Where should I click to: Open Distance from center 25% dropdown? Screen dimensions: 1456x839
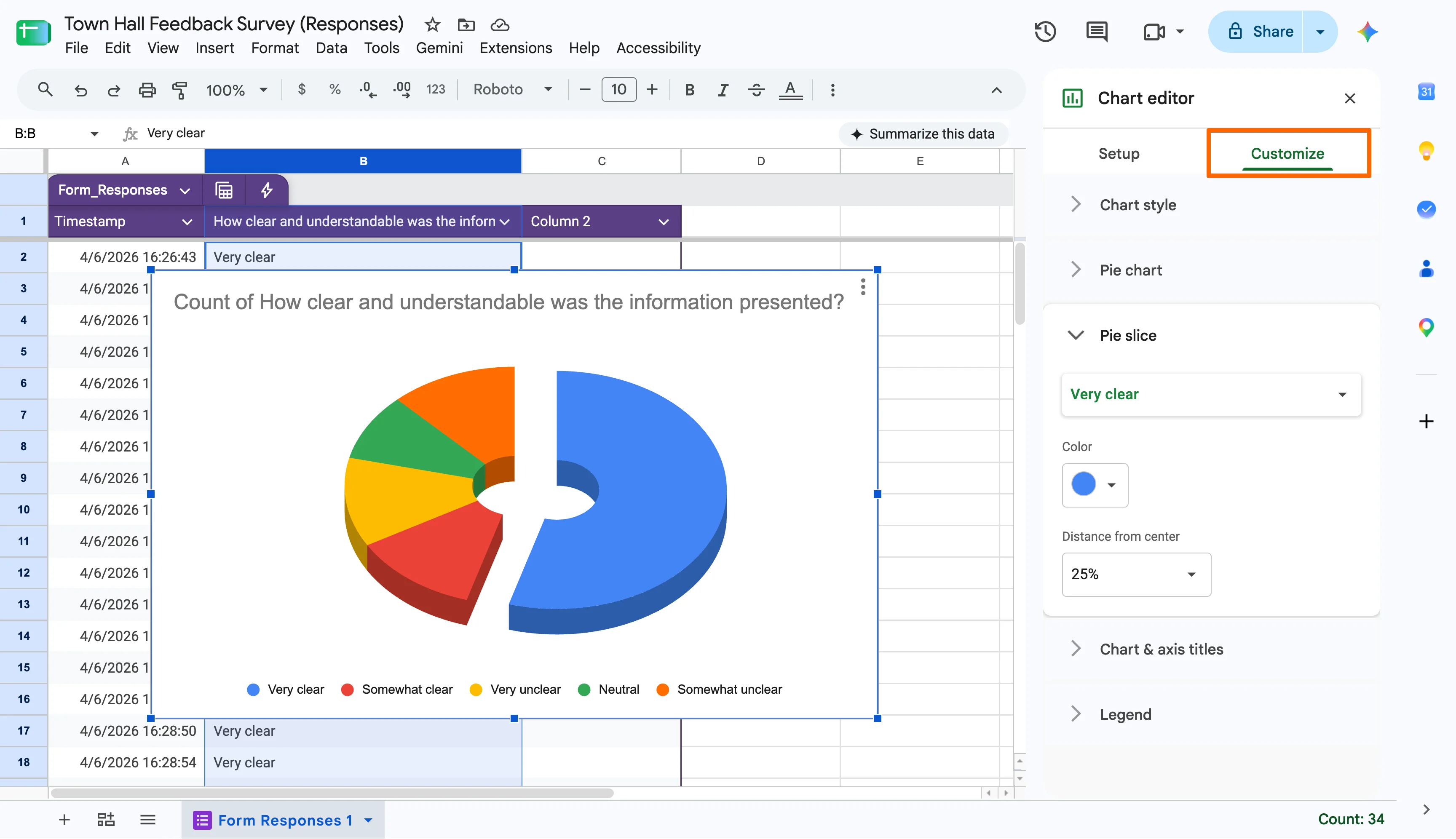click(x=1136, y=574)
